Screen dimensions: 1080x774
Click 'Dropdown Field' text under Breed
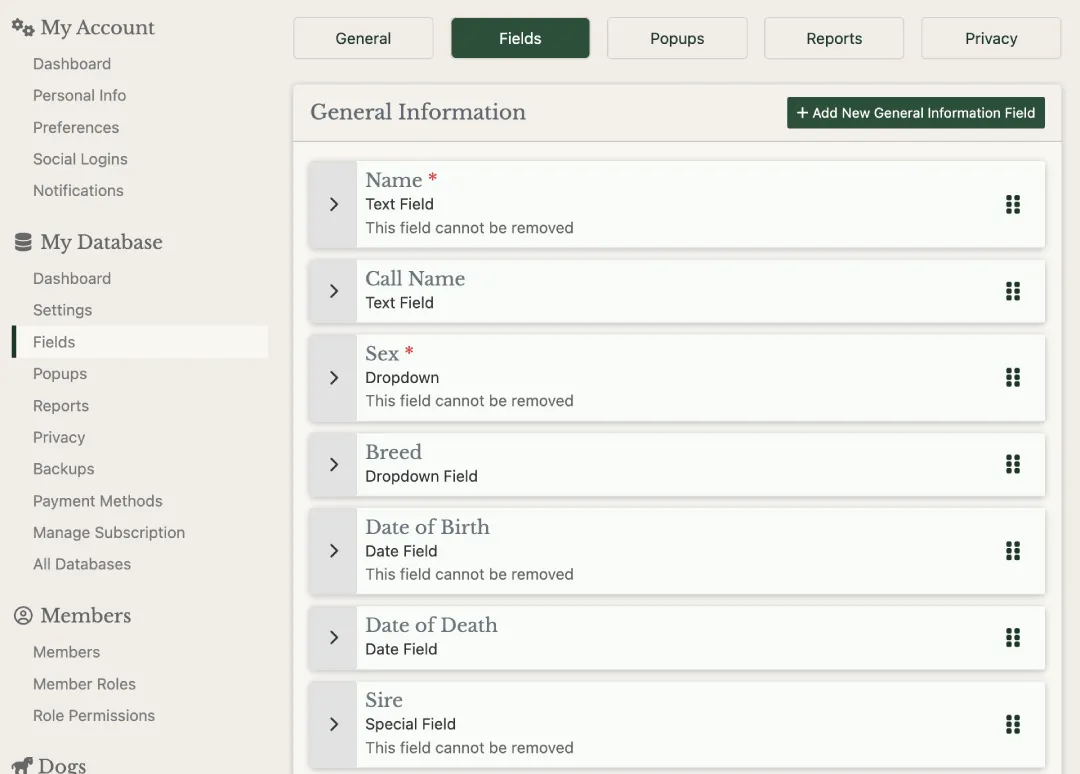tap(421, 477)
